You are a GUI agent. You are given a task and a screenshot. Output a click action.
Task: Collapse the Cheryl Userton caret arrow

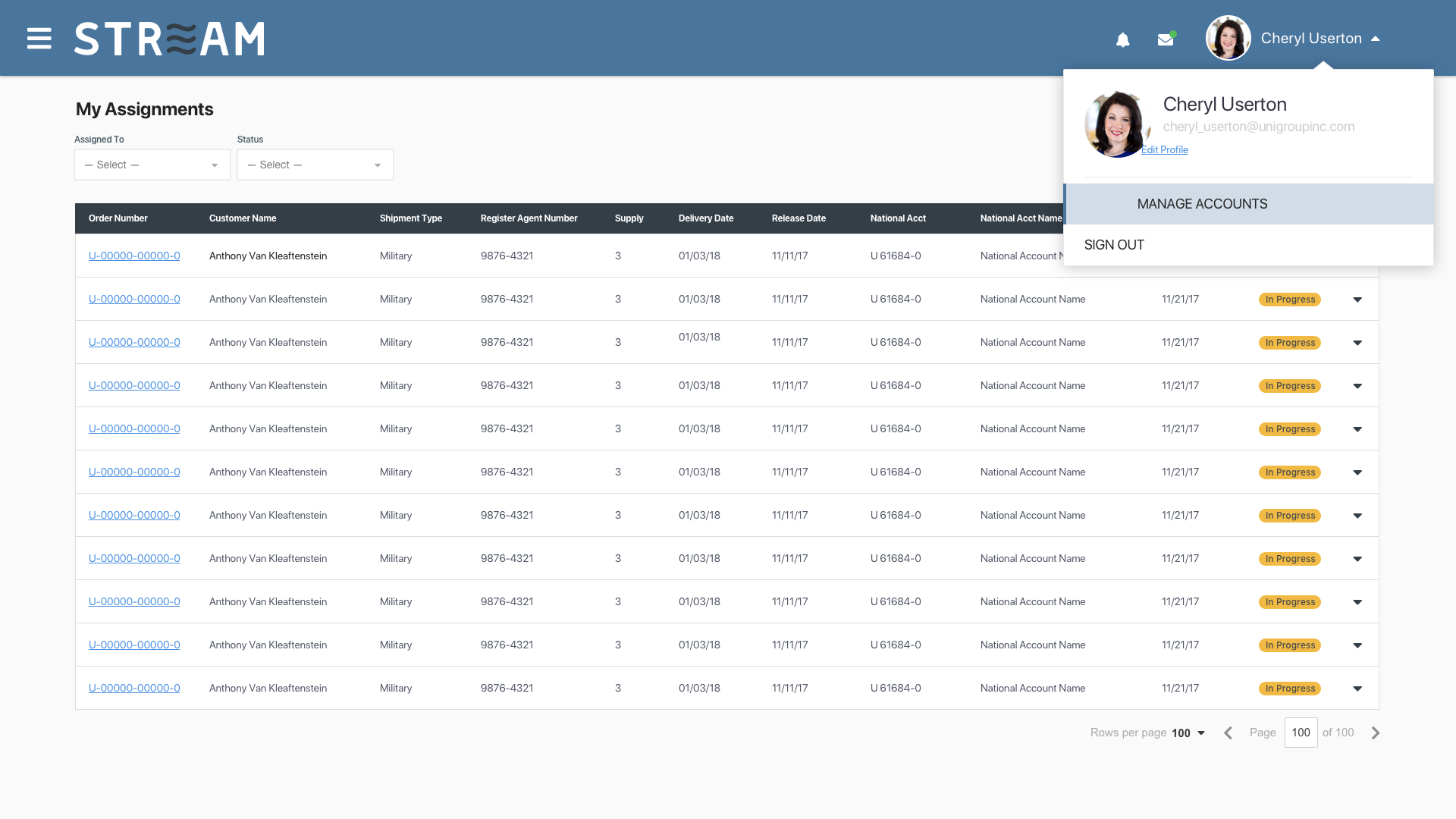pos(1375,39)
